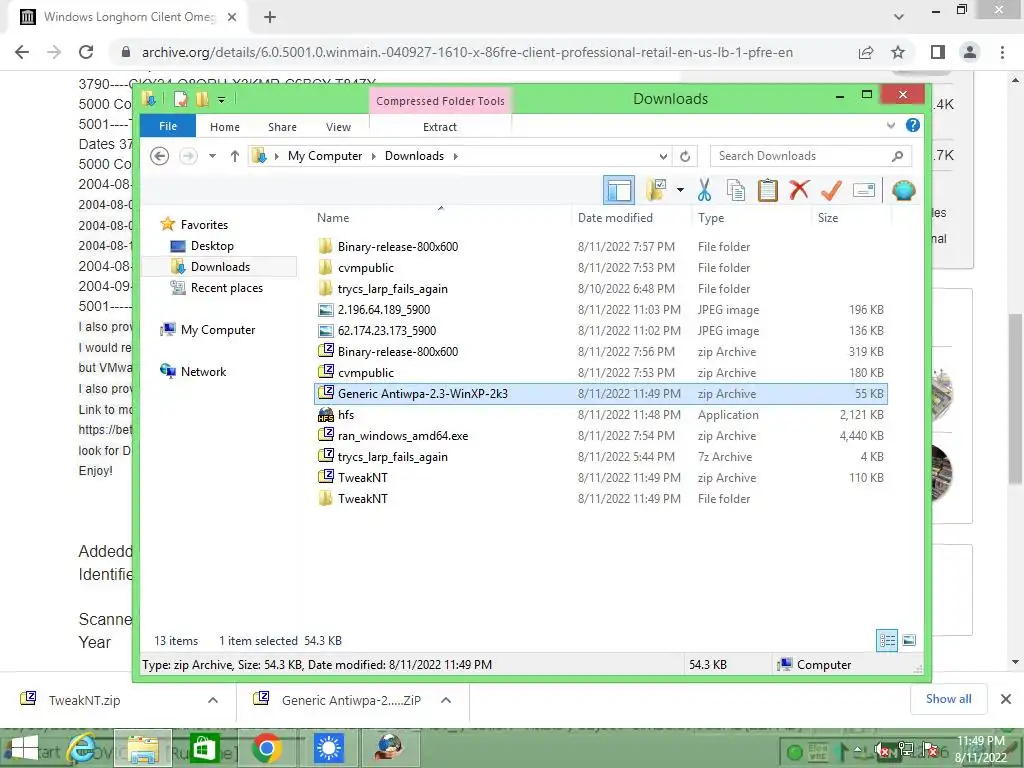Select the cvmpublic zip Archive file
The image size is (1024, 768).
click(x=601, y=373)
